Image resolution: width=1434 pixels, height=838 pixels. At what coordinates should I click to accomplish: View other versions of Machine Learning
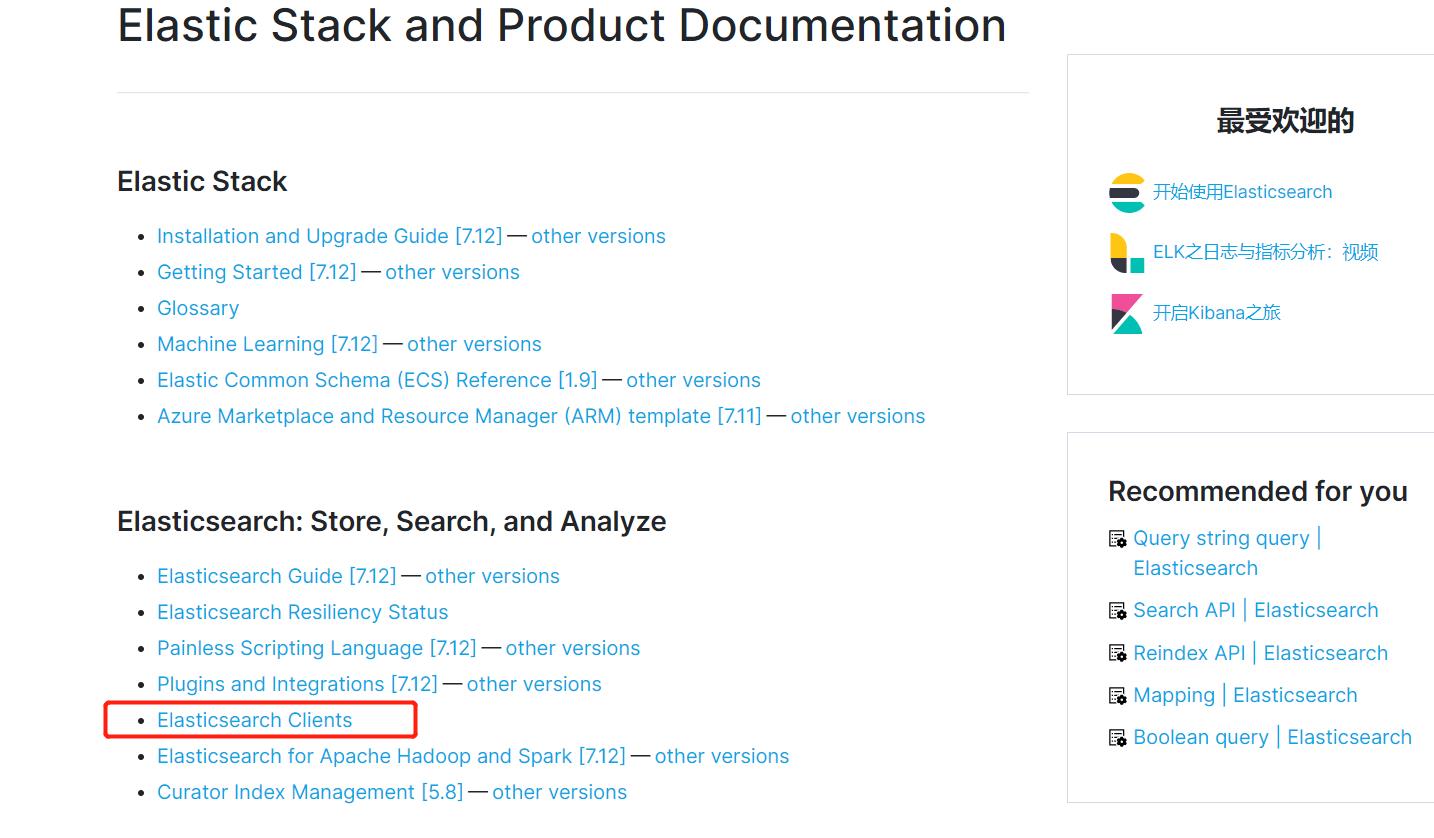tap(474, 344)
